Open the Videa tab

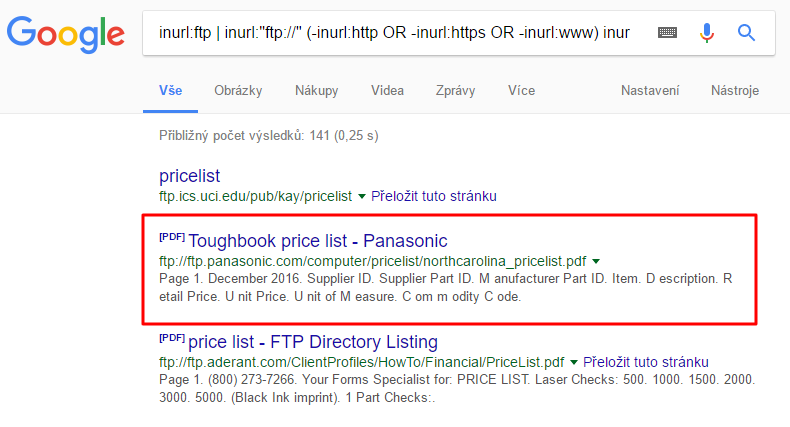coord(387,91)
